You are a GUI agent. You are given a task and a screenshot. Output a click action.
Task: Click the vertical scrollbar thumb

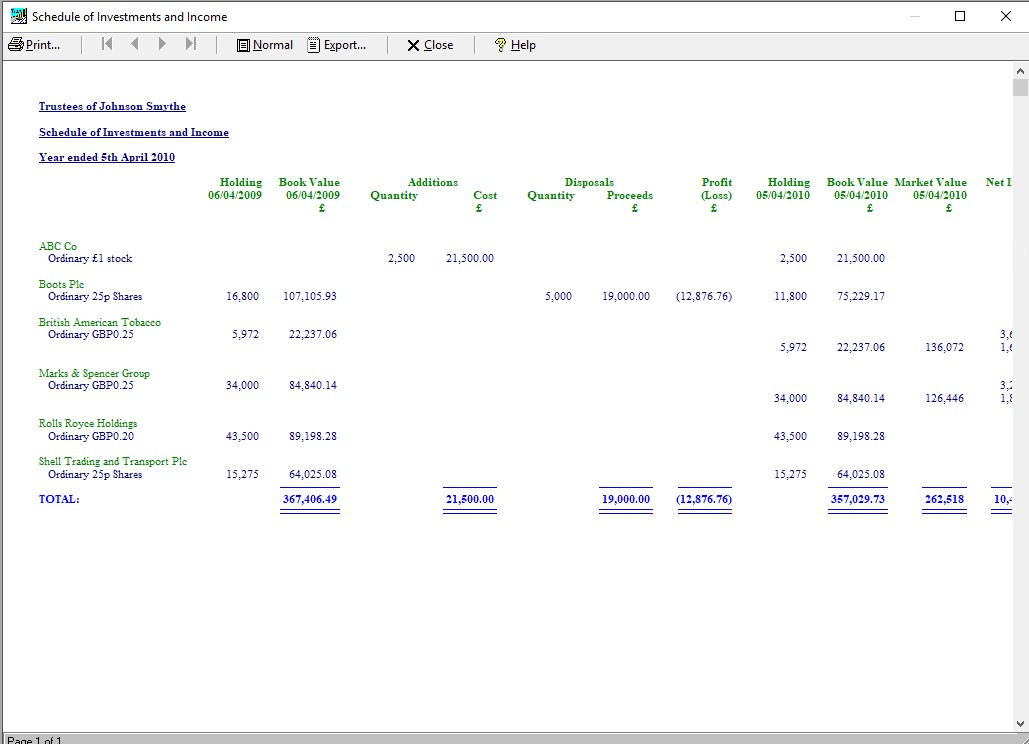(1020, 88)
